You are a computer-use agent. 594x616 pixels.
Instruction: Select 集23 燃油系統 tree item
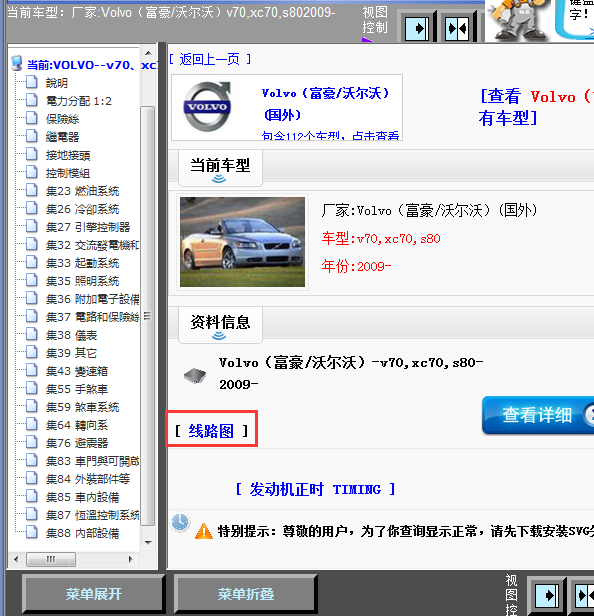(x=82, y=191)
